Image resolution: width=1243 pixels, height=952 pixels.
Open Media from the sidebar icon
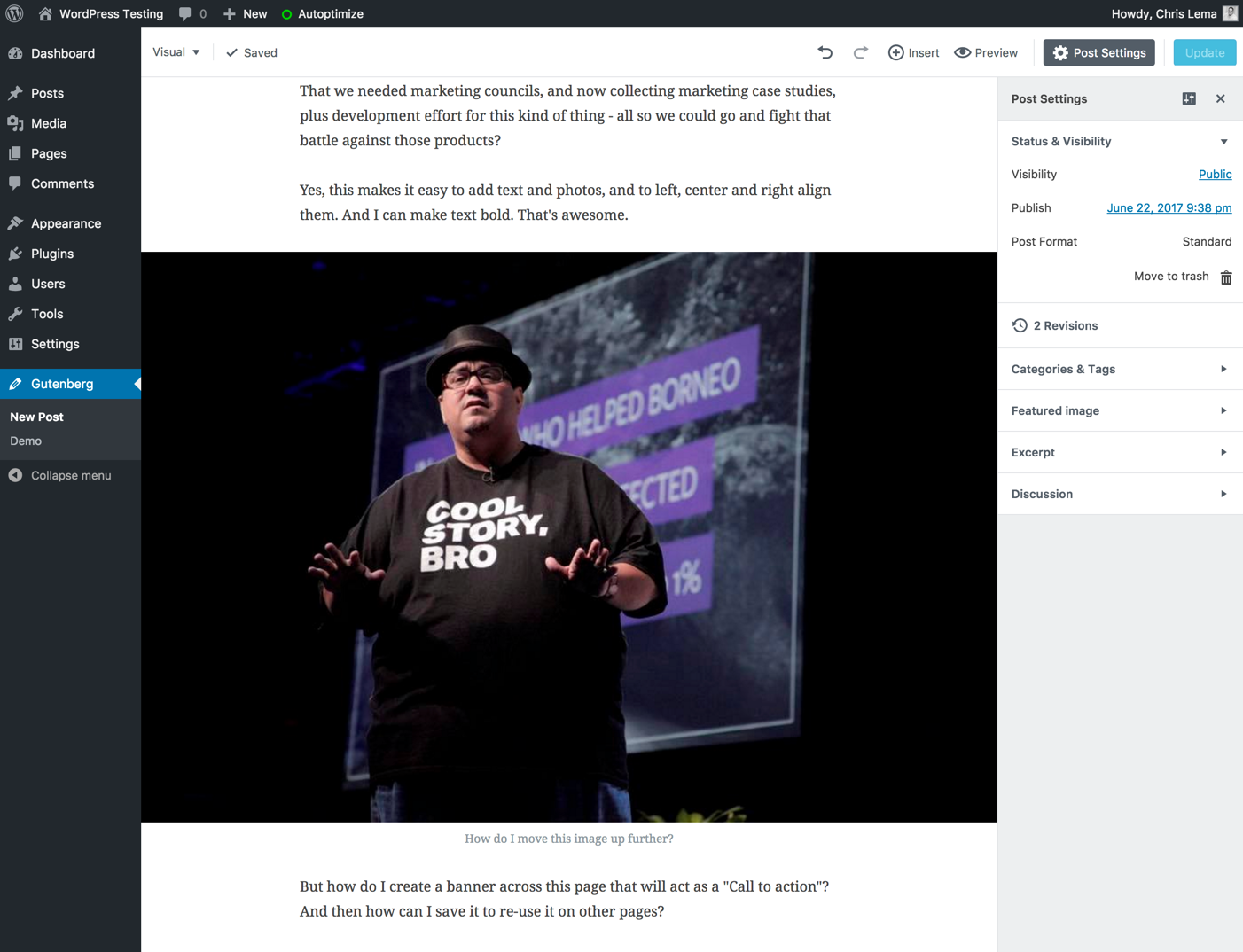pyautogui.click(x=15, y=123)
